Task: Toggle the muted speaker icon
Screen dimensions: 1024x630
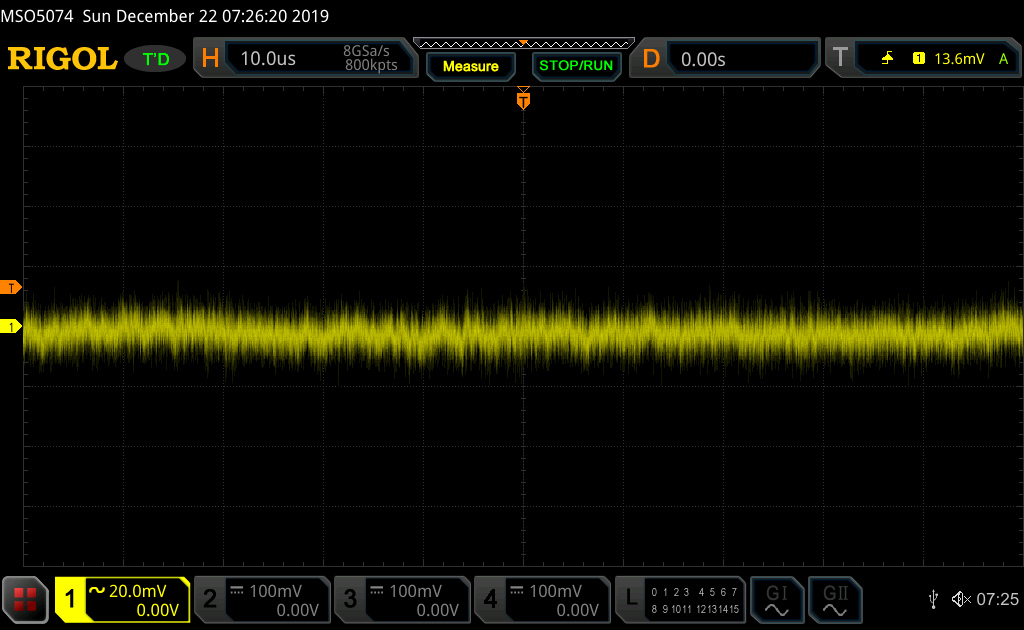Action: (961, 599)
